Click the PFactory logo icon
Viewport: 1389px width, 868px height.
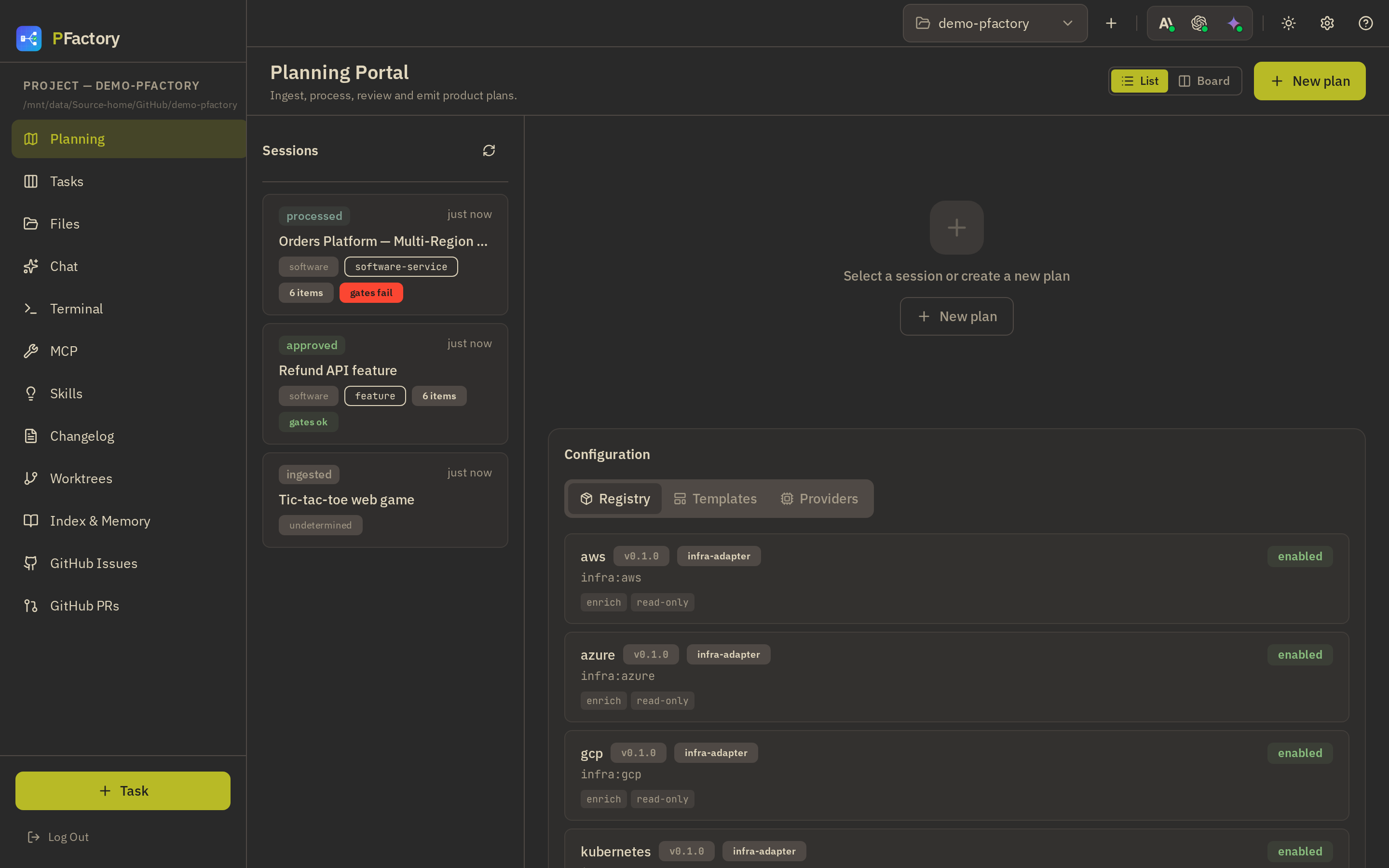29,39
